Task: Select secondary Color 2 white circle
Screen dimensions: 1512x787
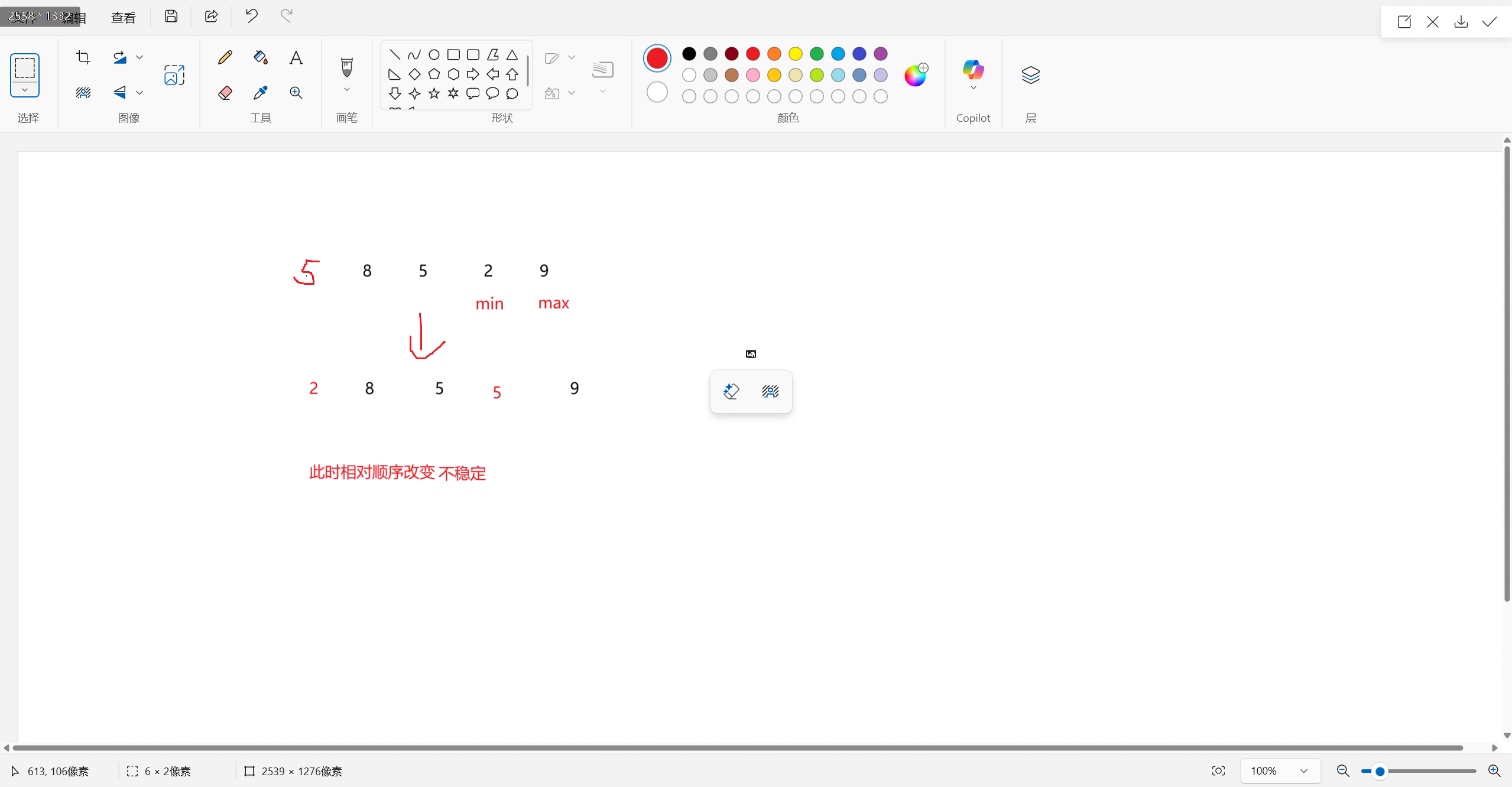Action: click(657, 93)
